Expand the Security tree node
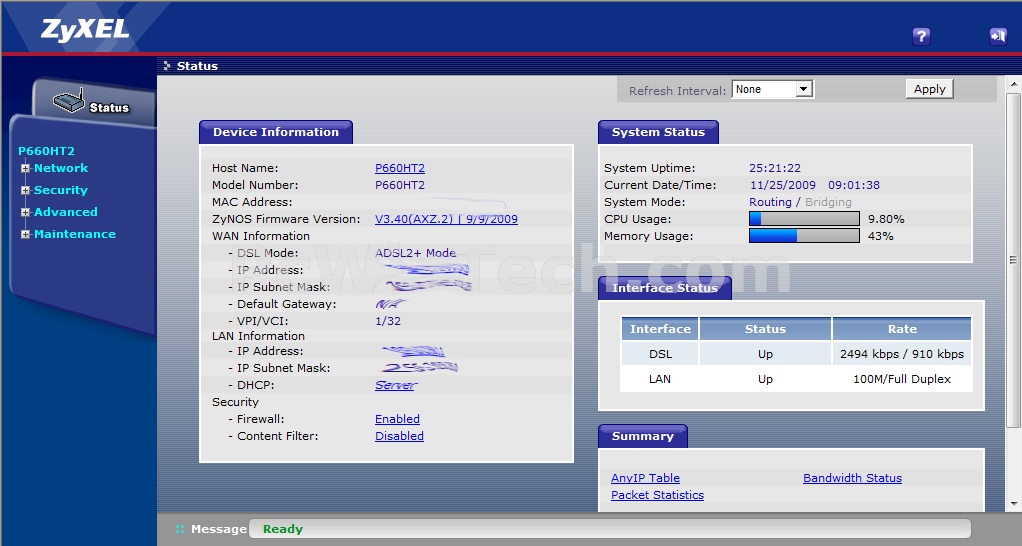Image resolution: width=1022 pixels, height=546 pixels. [25, 190]
